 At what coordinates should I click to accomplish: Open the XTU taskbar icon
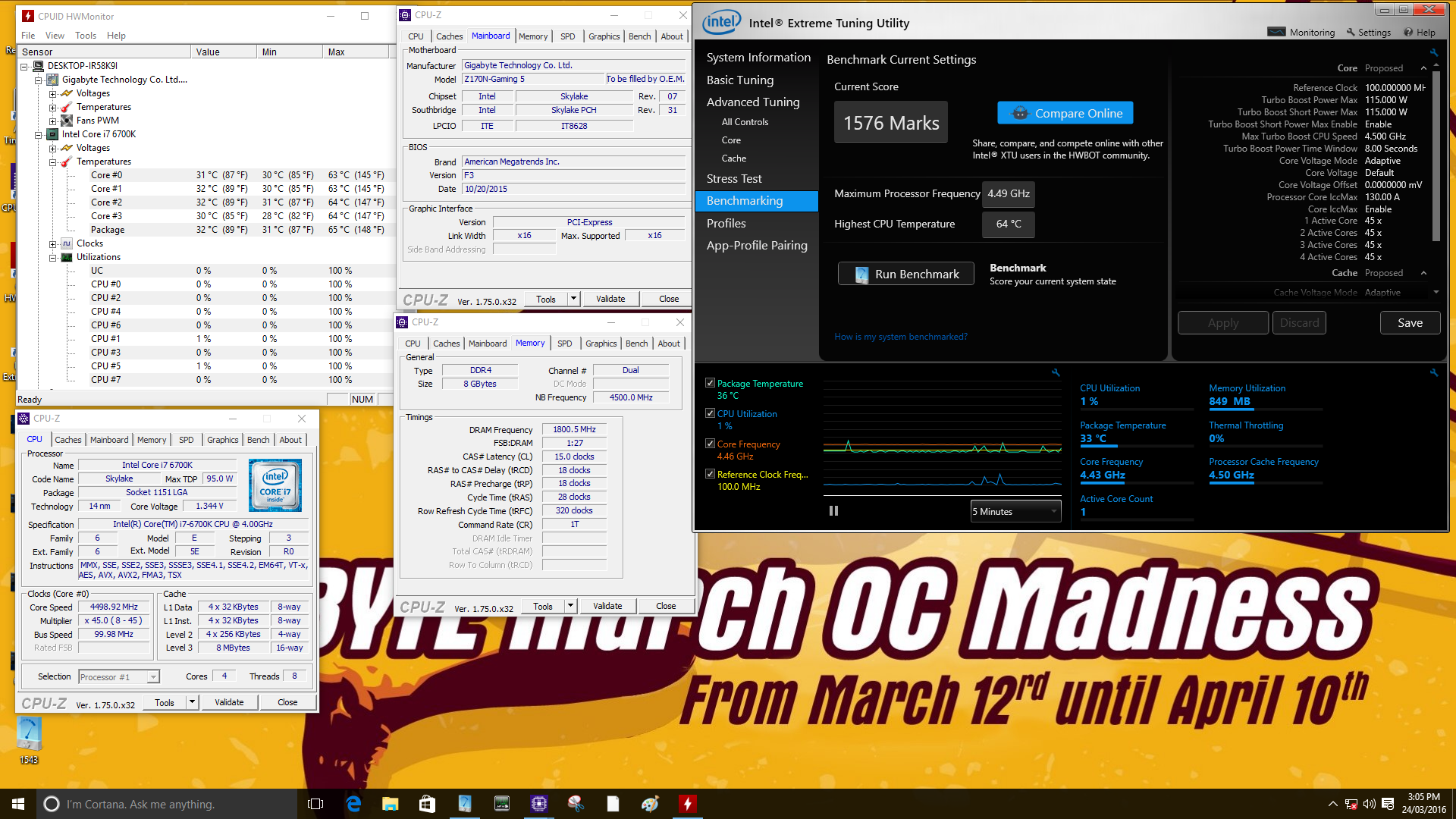(464, 804)
